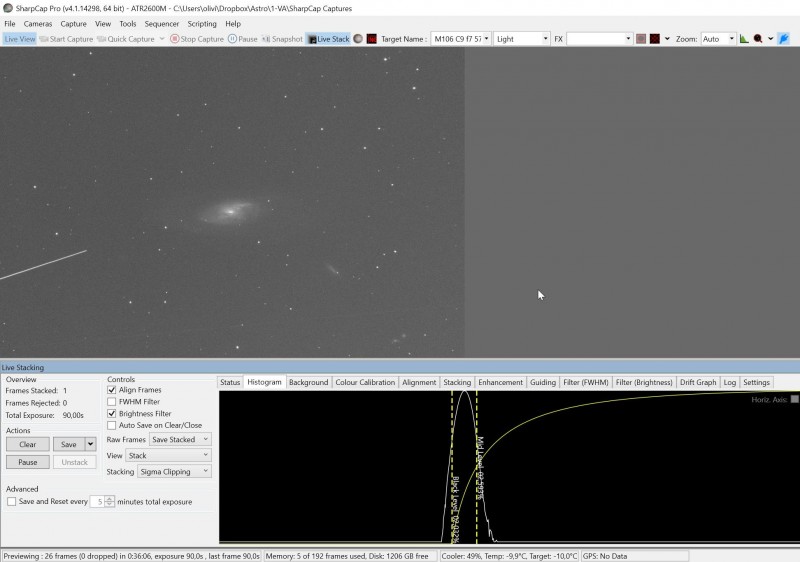Click the Live View toolbar button
This screenshot has width=800, height=562.
tap(19, 39)
